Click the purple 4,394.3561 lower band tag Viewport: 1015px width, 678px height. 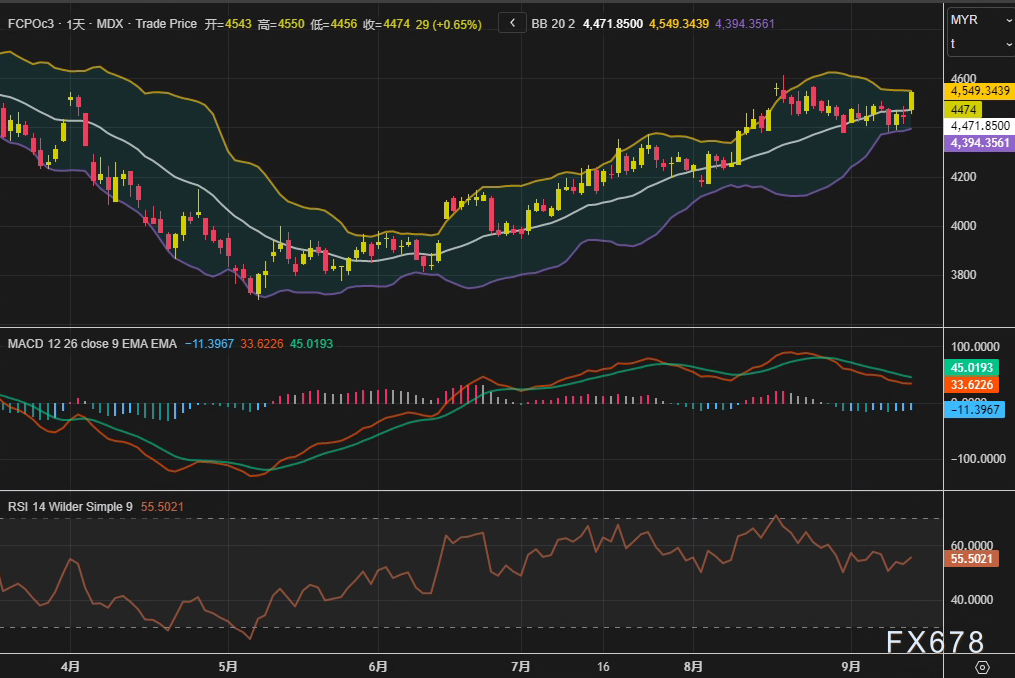click(979, 143)
